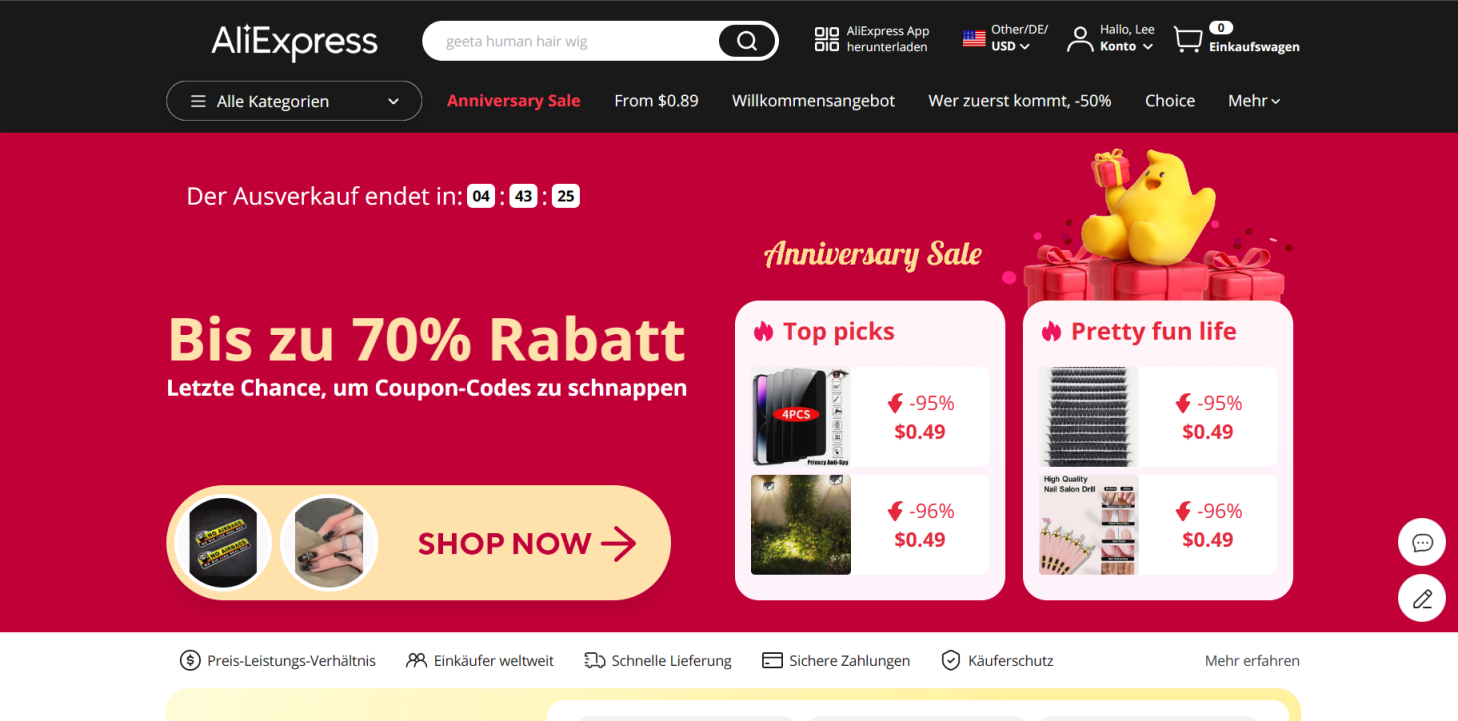Select the Anniversary Sale tab
Viewport: 1458px width, 721px height.
513,101
